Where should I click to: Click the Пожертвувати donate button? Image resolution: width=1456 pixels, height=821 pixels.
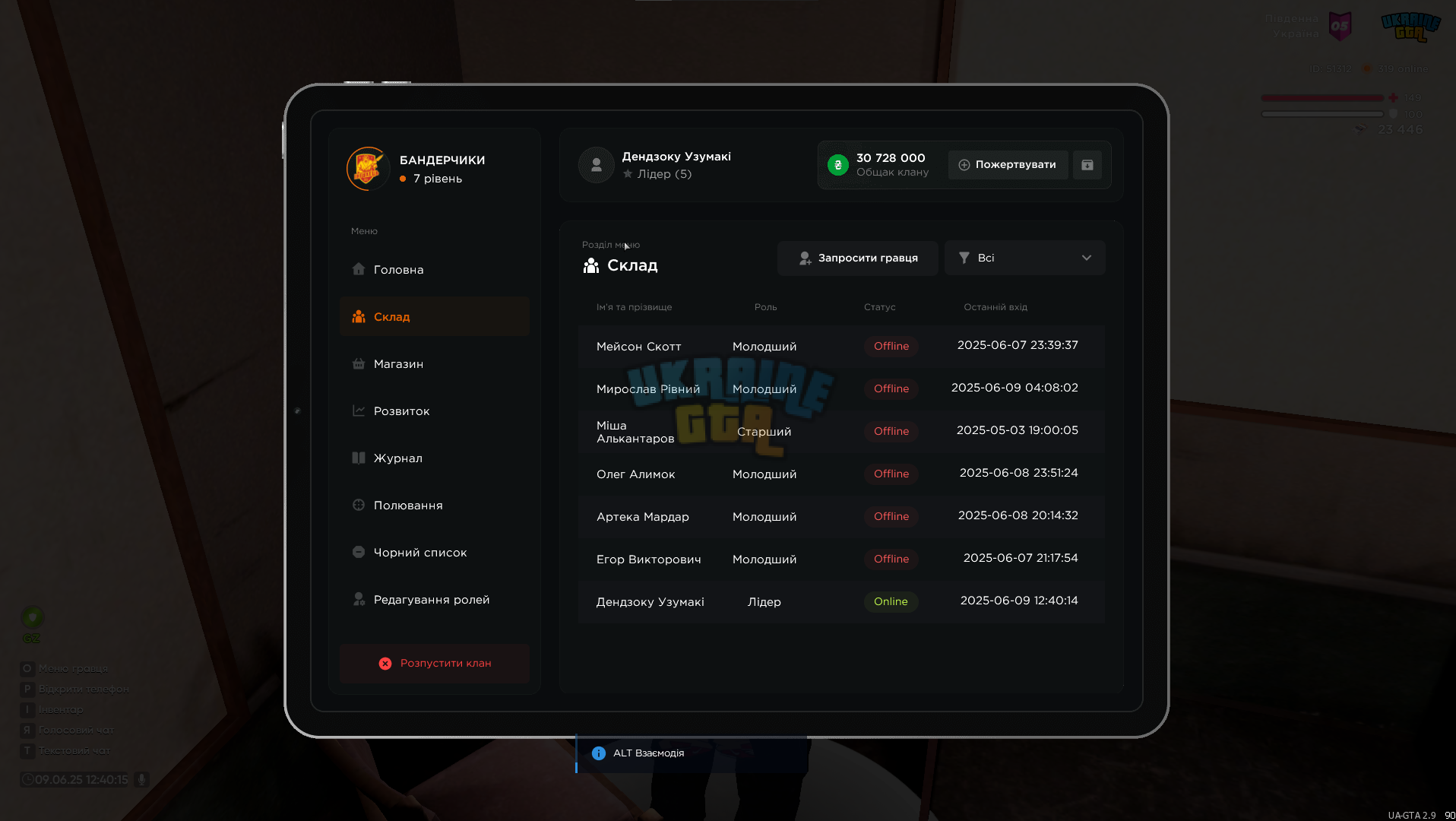click(x=1008, y=165)
